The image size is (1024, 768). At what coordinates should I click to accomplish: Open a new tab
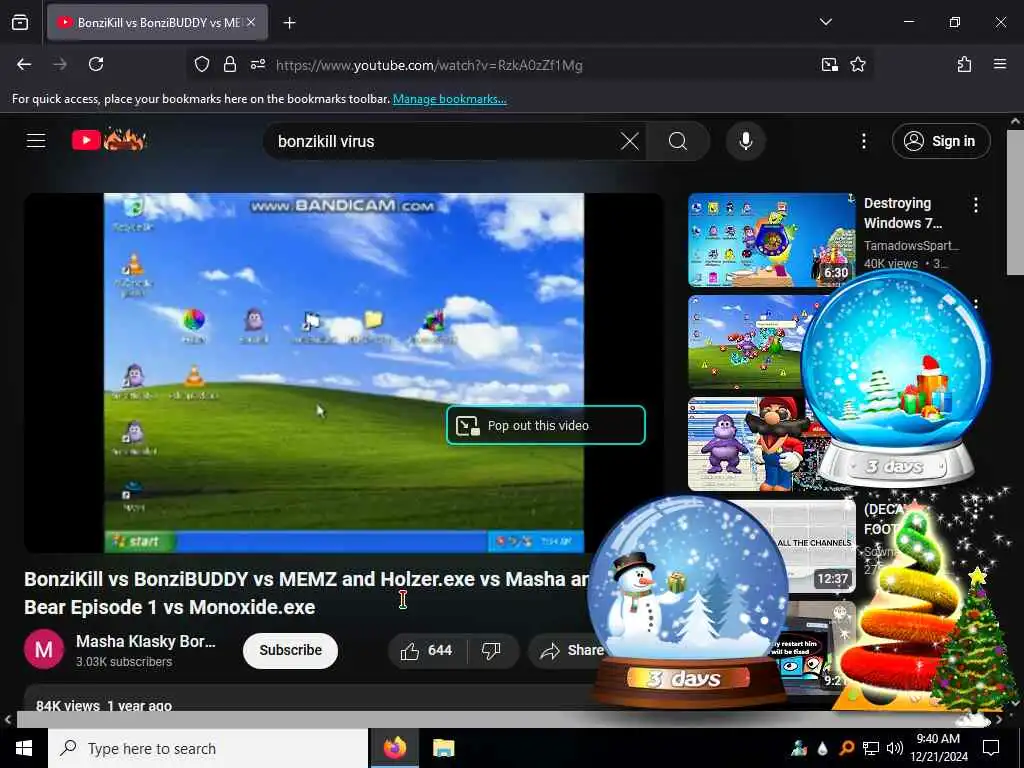click(289, 23)
